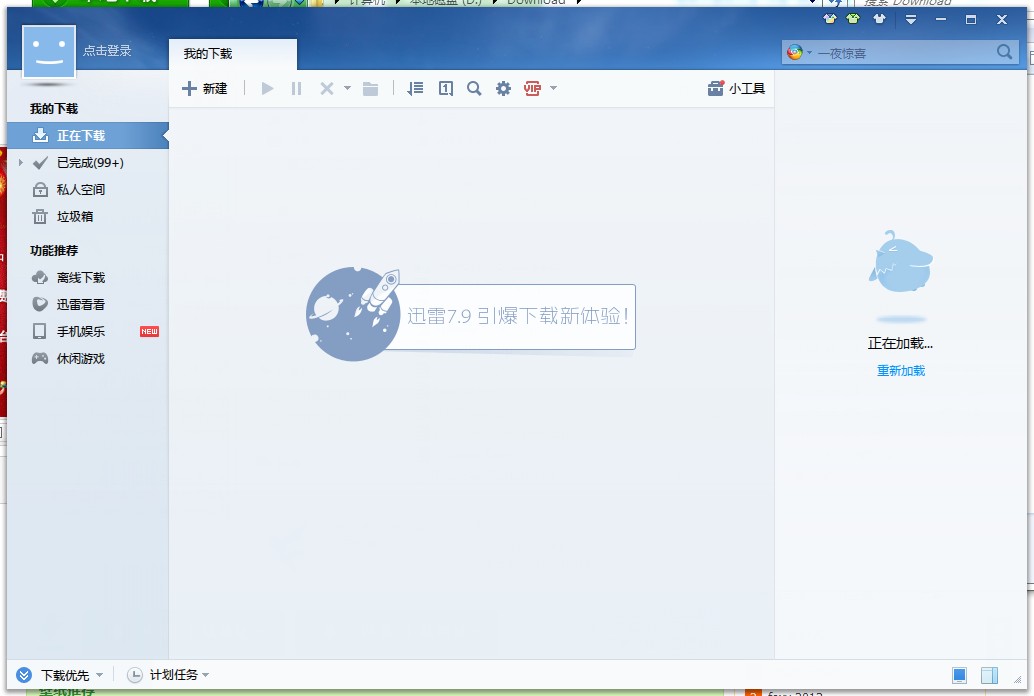Image resolution: width=1034 pixels, height=696 pixels.
Task: Open the 小工具 toolbox
Action: [x=736, y=88]
